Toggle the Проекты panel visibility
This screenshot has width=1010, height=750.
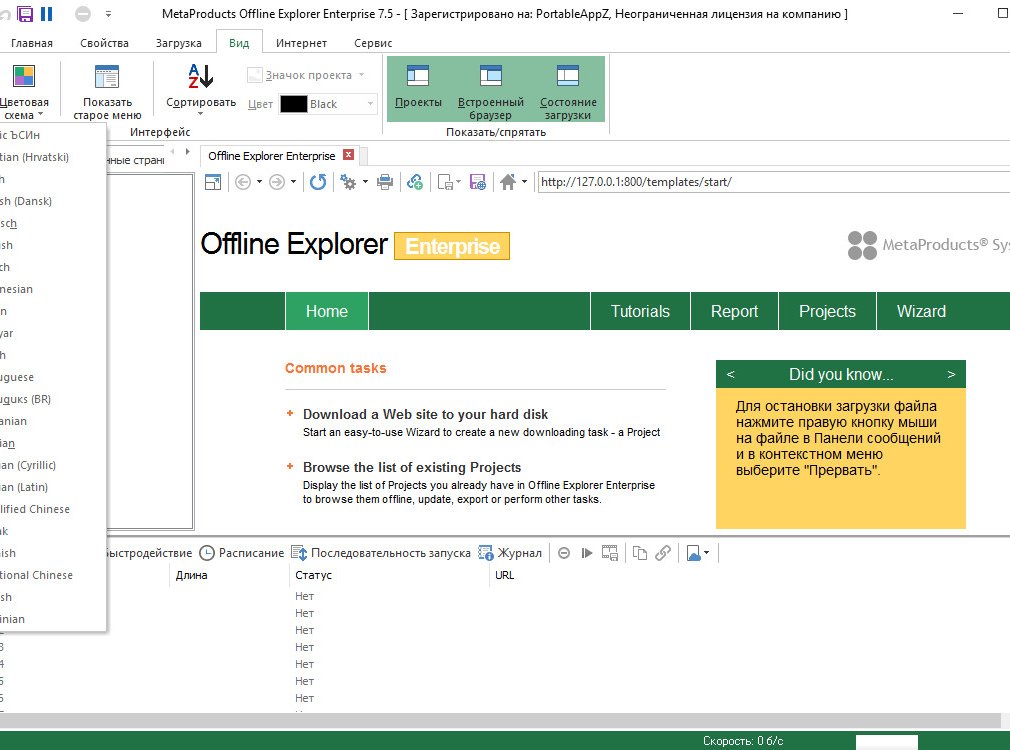click(418, 89)
